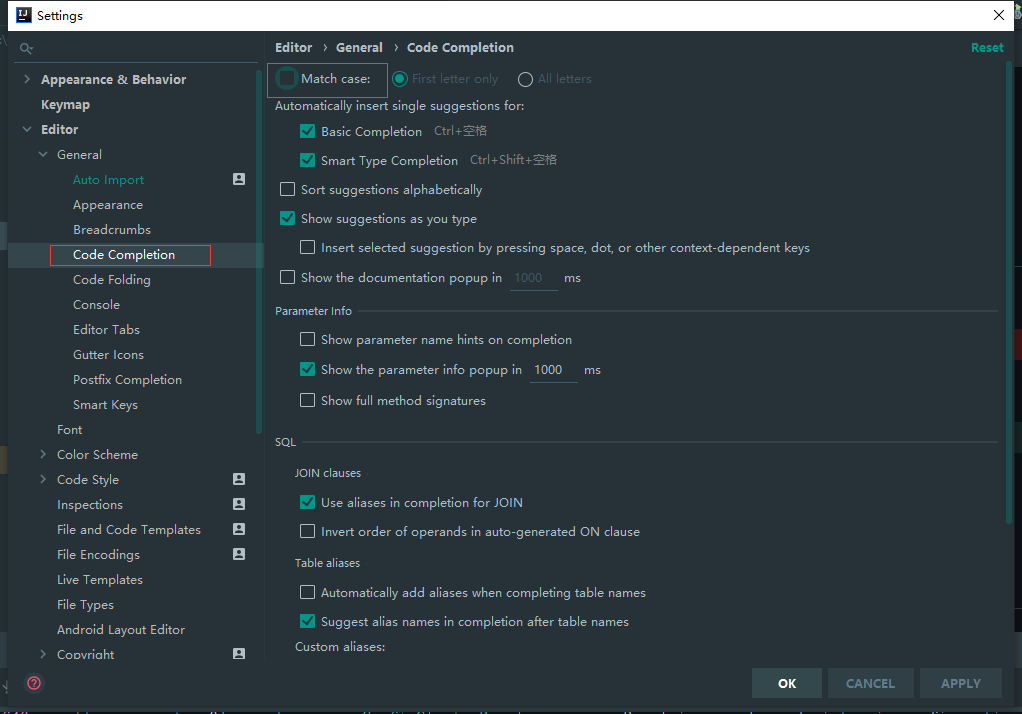
Task: Click the profile icon beside Inspections
Action: [239, 504]
